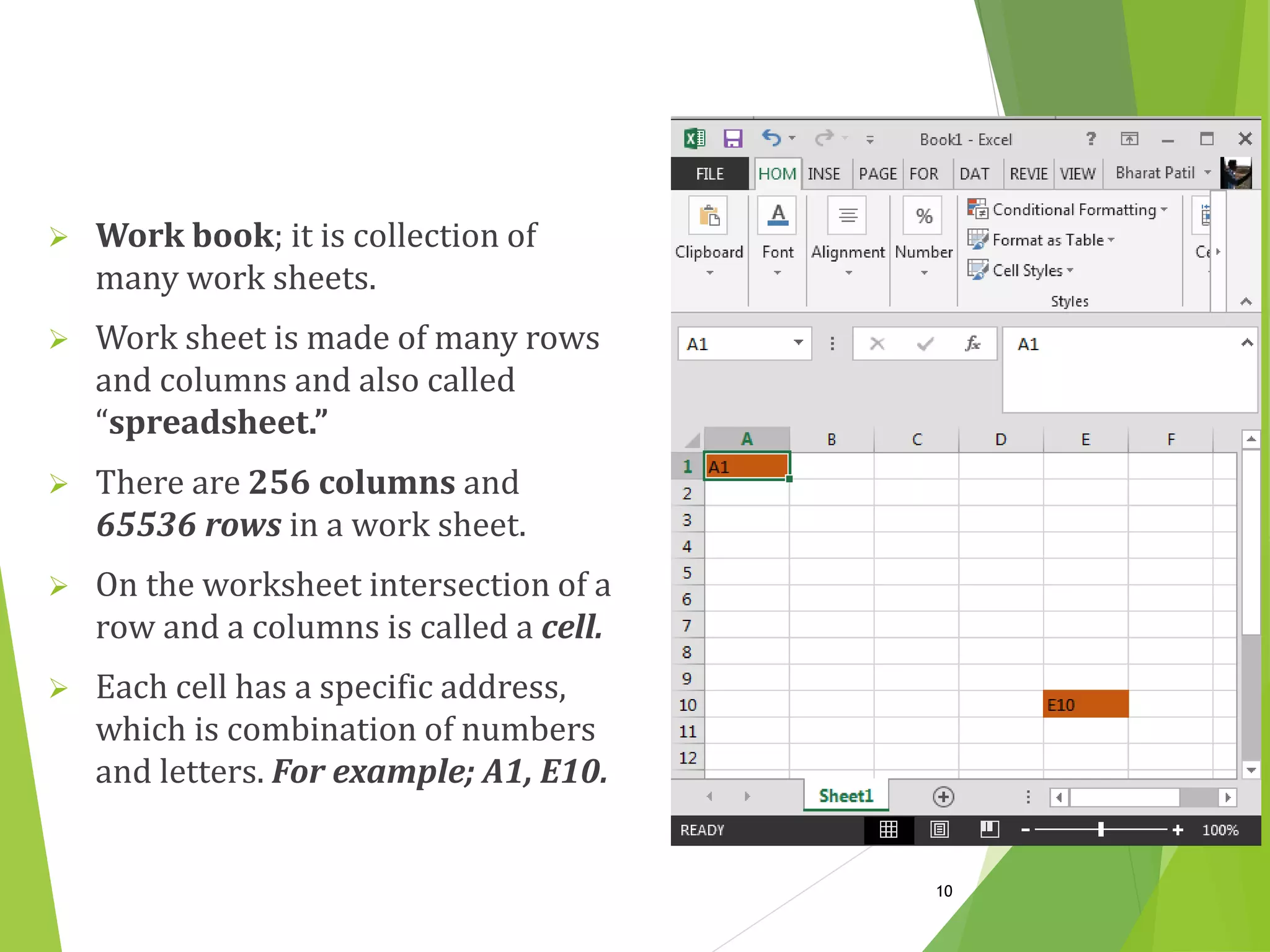
Task: Click the zoom slider handle
Action: pyautogui.click(x=1101, y=830)
